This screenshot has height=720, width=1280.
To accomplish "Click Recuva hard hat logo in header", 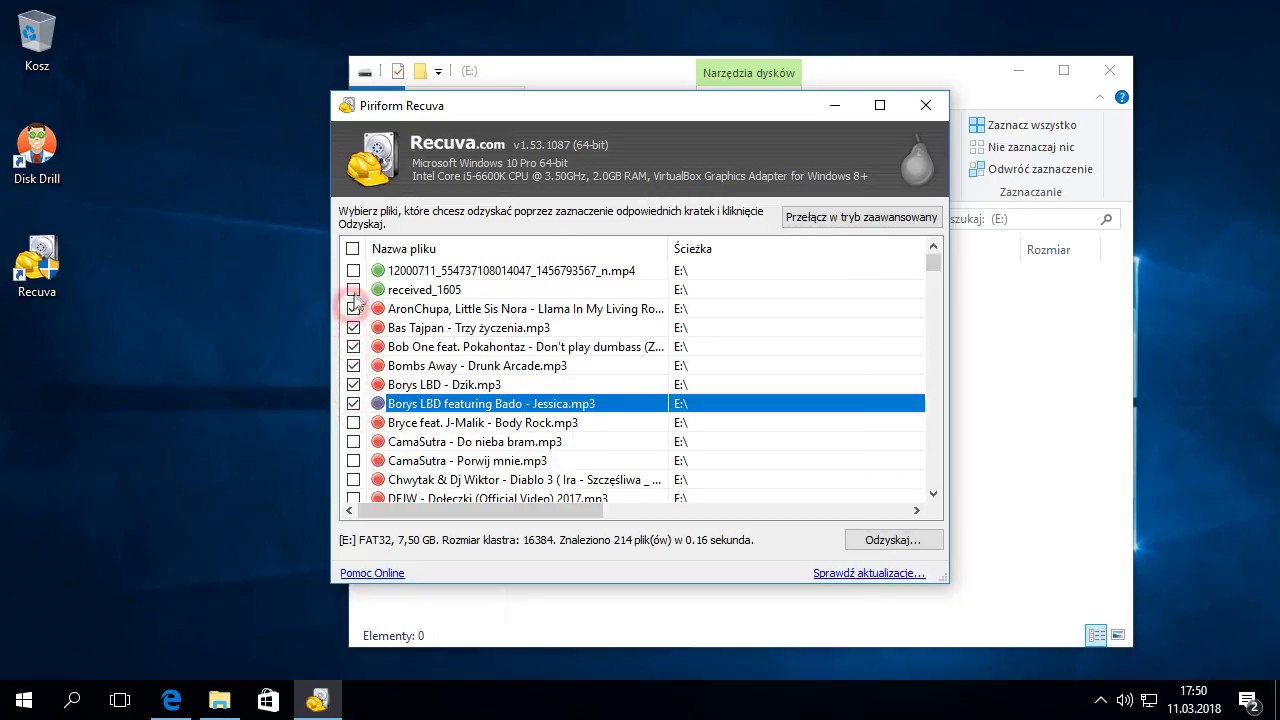I will [x=372, y=160].
